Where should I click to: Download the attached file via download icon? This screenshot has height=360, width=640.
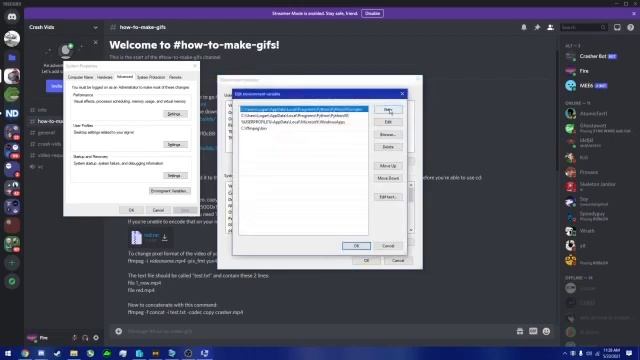tap(164, 238)
